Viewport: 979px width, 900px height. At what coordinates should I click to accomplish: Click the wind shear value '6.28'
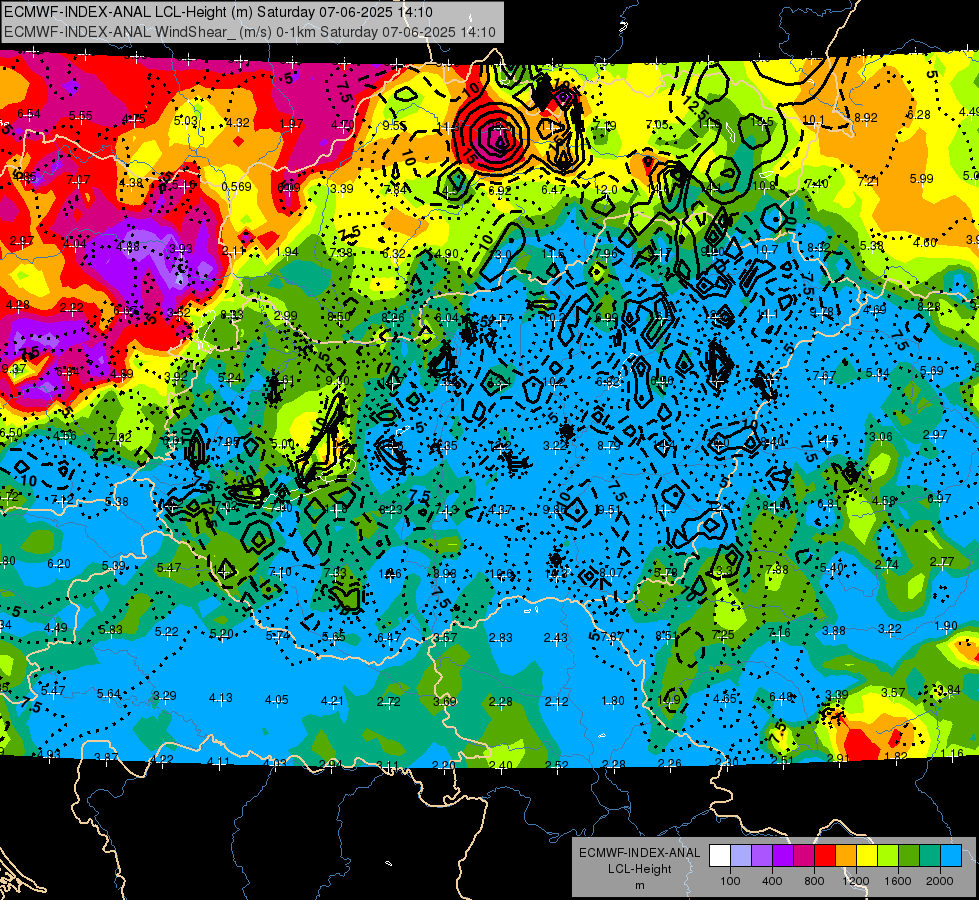[919, 114]
